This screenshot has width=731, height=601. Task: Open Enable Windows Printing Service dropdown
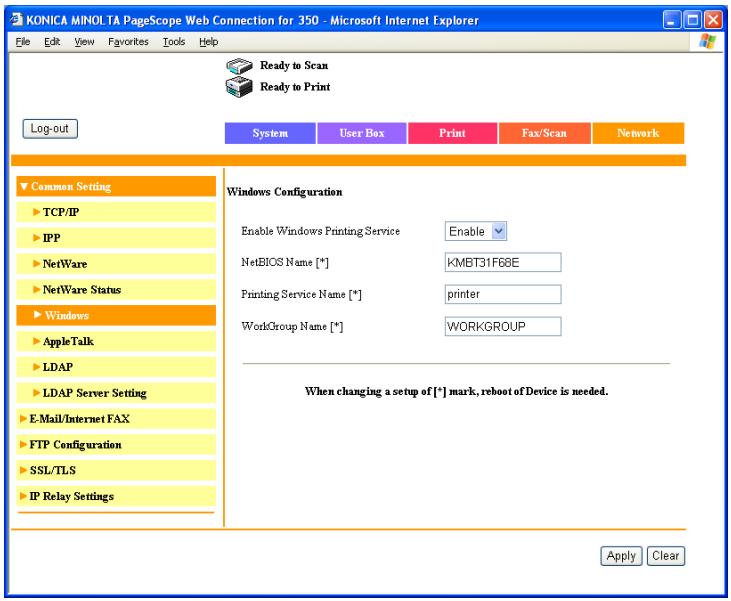[476, 231]
